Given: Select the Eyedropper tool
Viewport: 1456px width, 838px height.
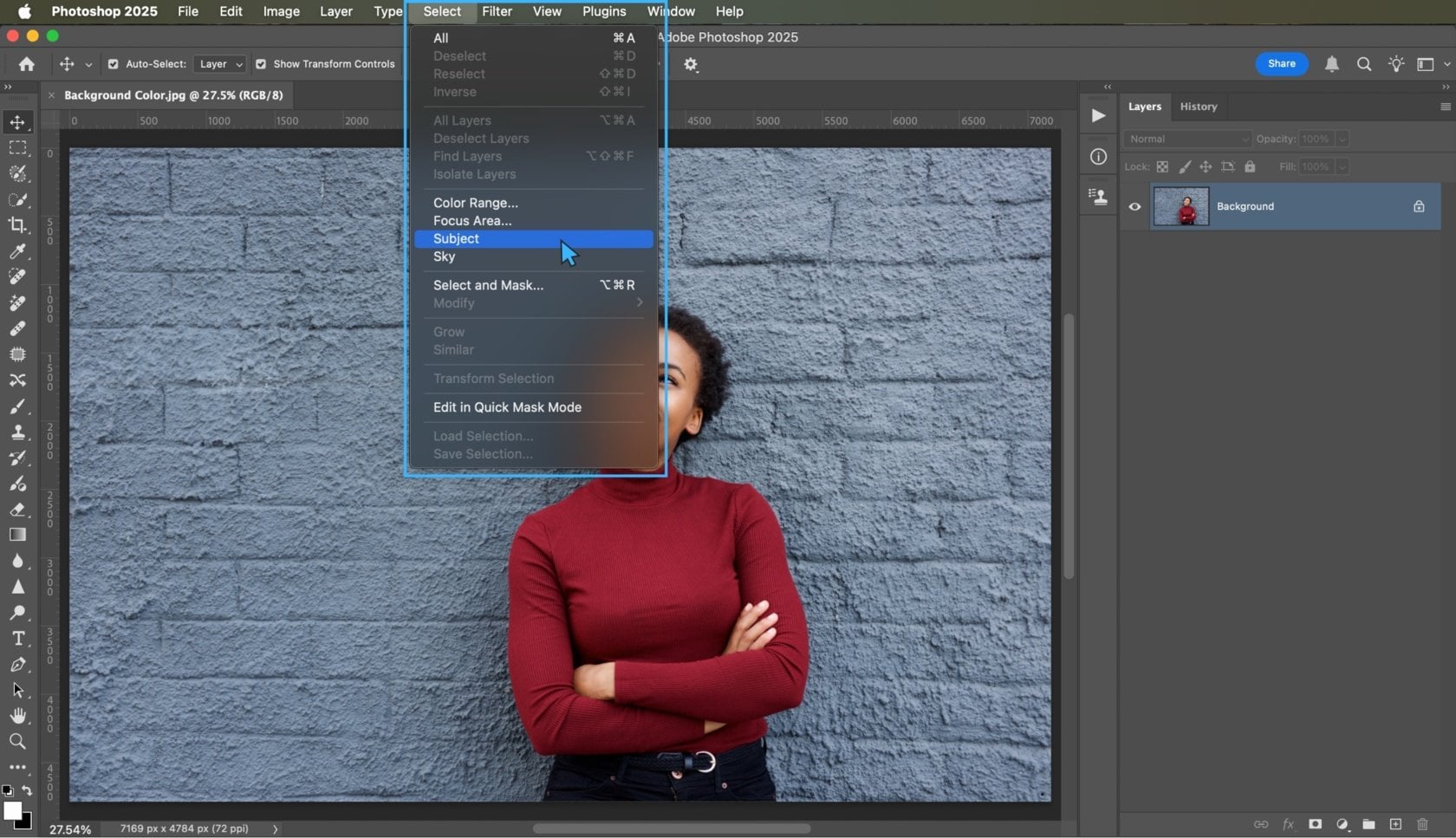Looking at the screenshot, I should pyautogui.click(x=18, y=252).
